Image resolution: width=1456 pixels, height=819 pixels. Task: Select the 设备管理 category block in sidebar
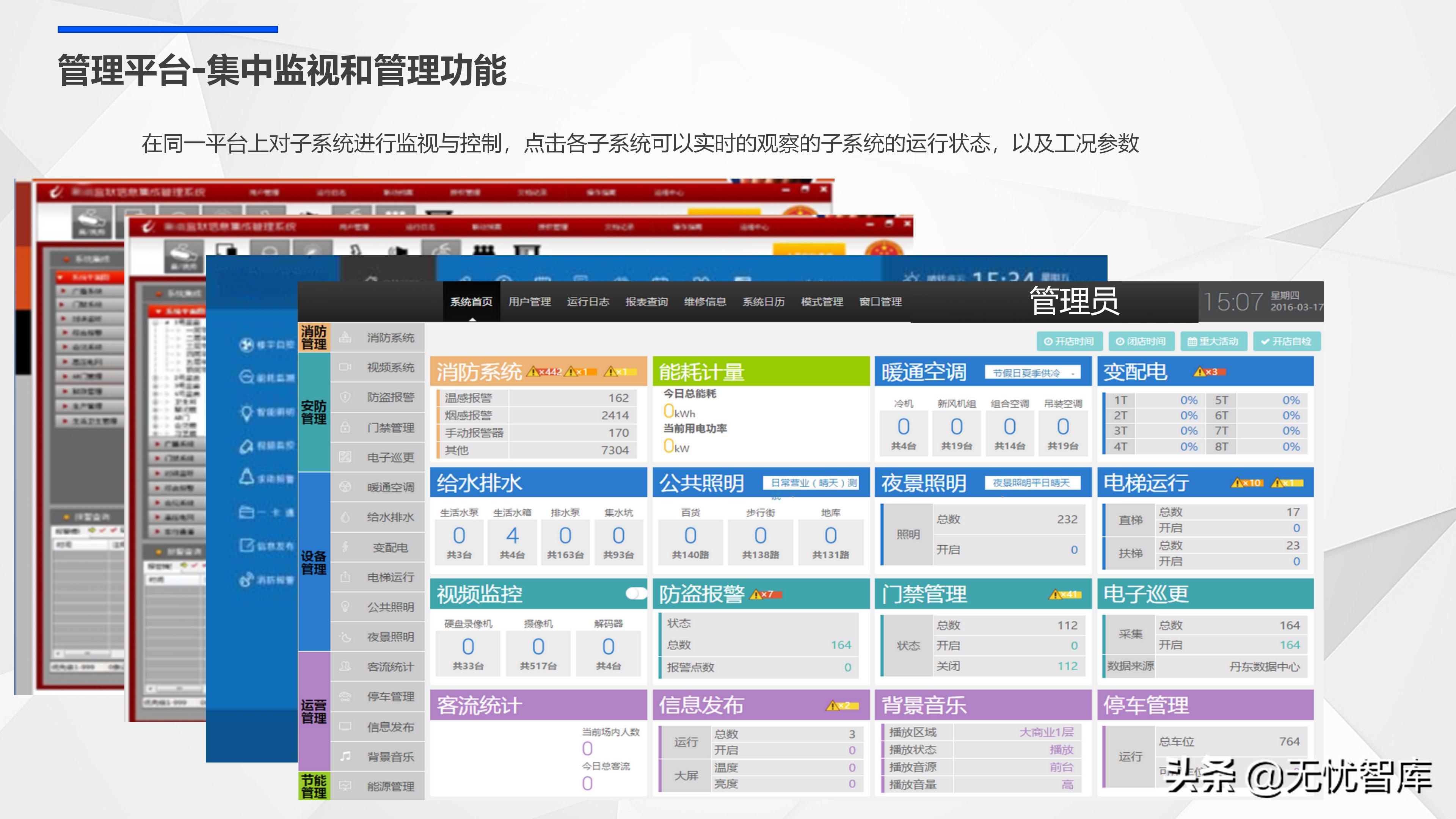314,562
